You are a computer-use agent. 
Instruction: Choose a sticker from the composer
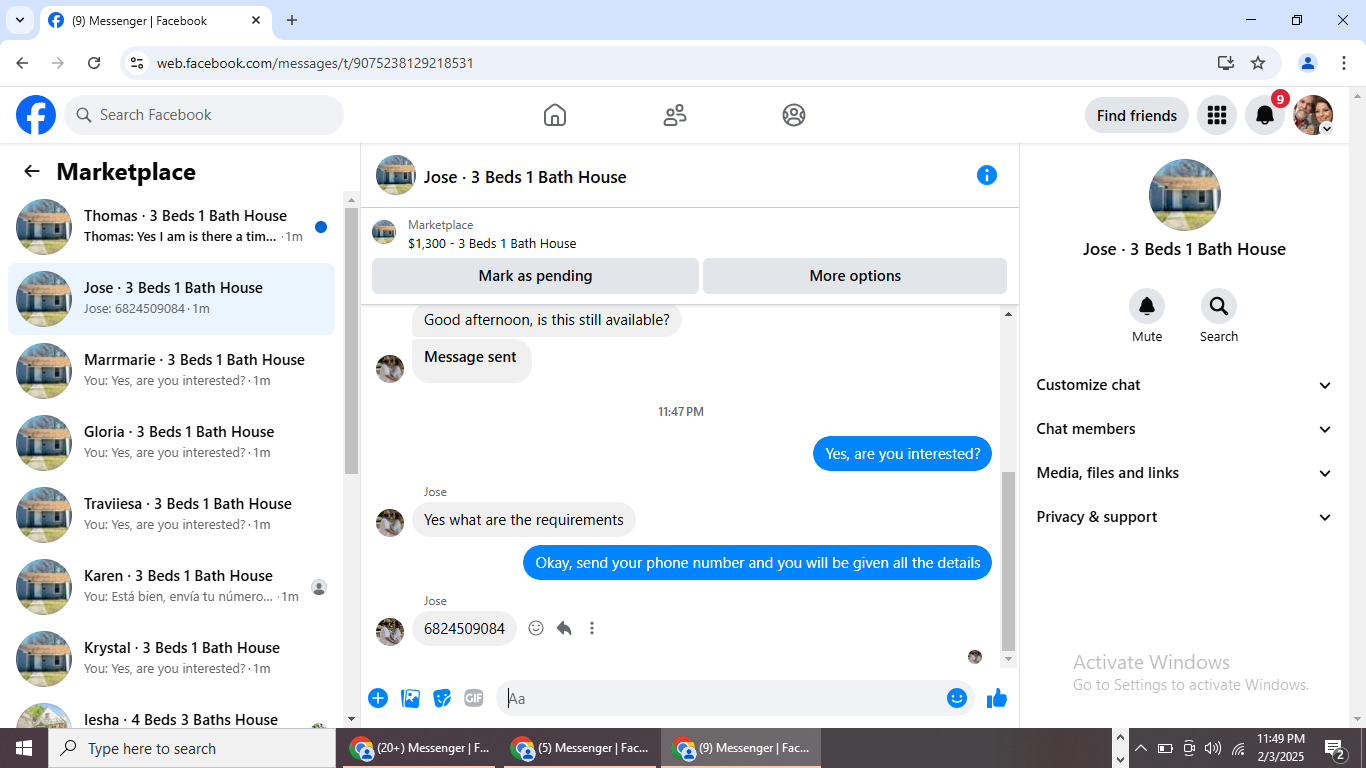[442, 698]
